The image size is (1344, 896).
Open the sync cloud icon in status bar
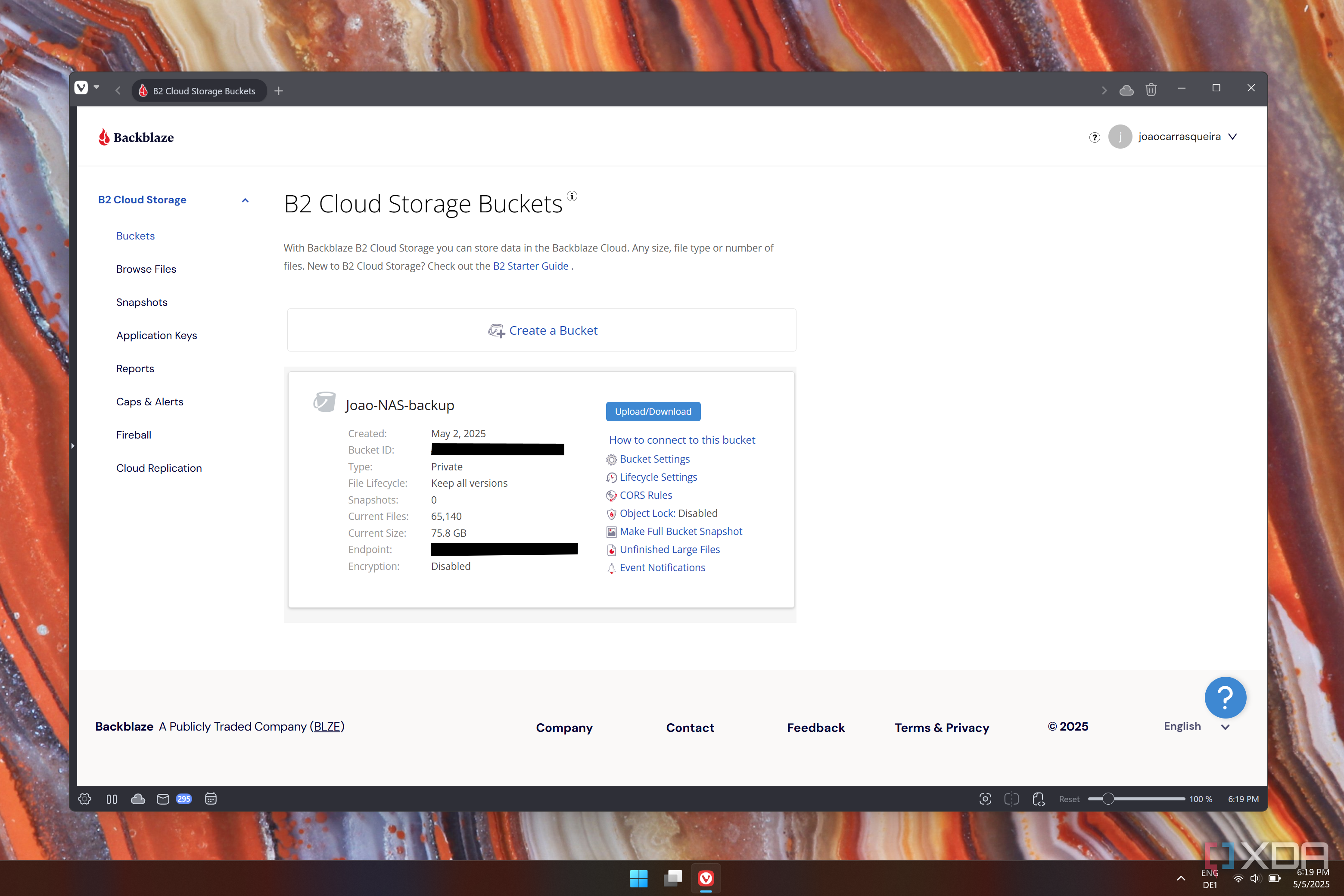[138, 799]
